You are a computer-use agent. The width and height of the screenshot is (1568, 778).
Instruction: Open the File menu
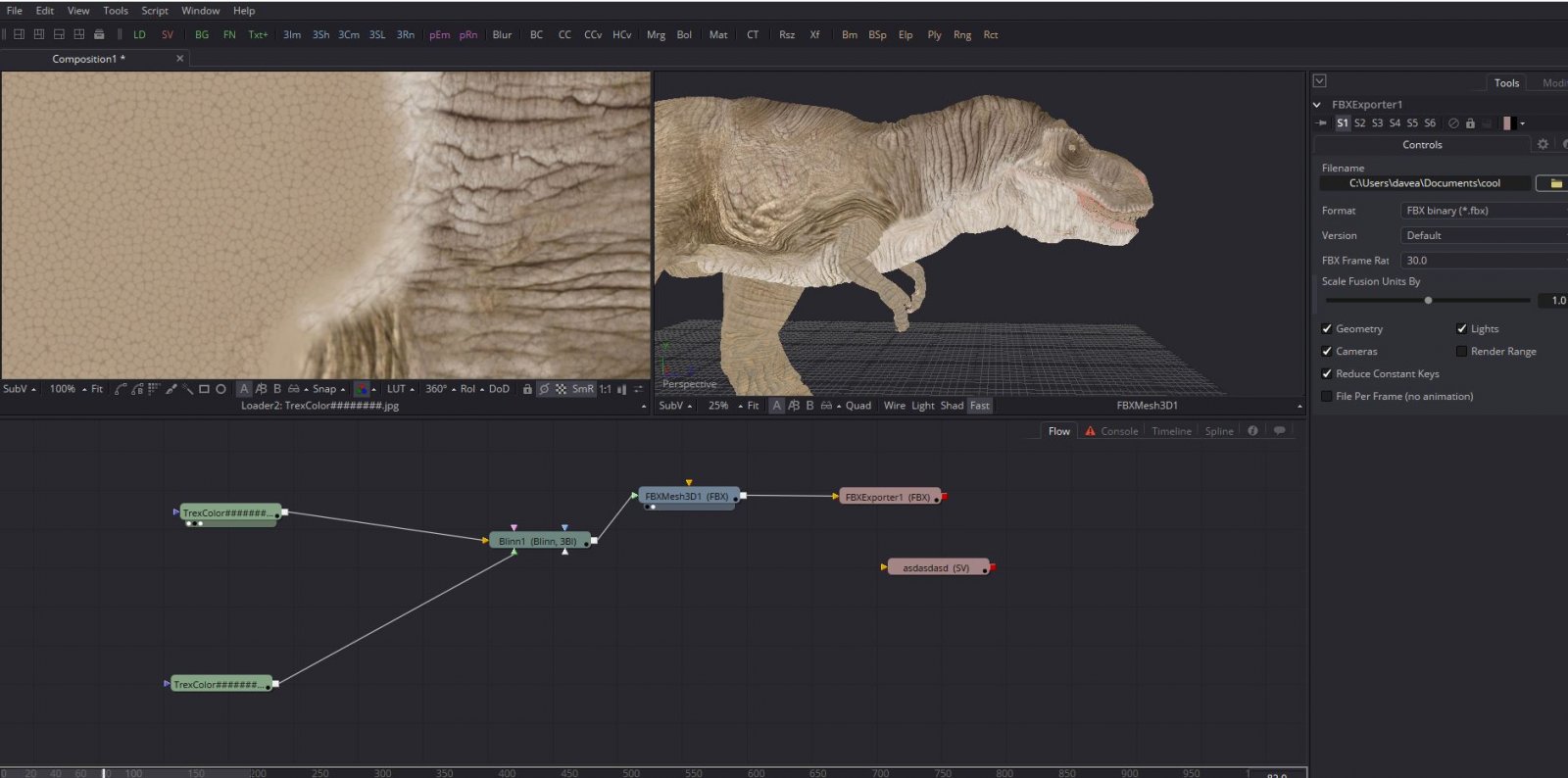tap(15, 11)
